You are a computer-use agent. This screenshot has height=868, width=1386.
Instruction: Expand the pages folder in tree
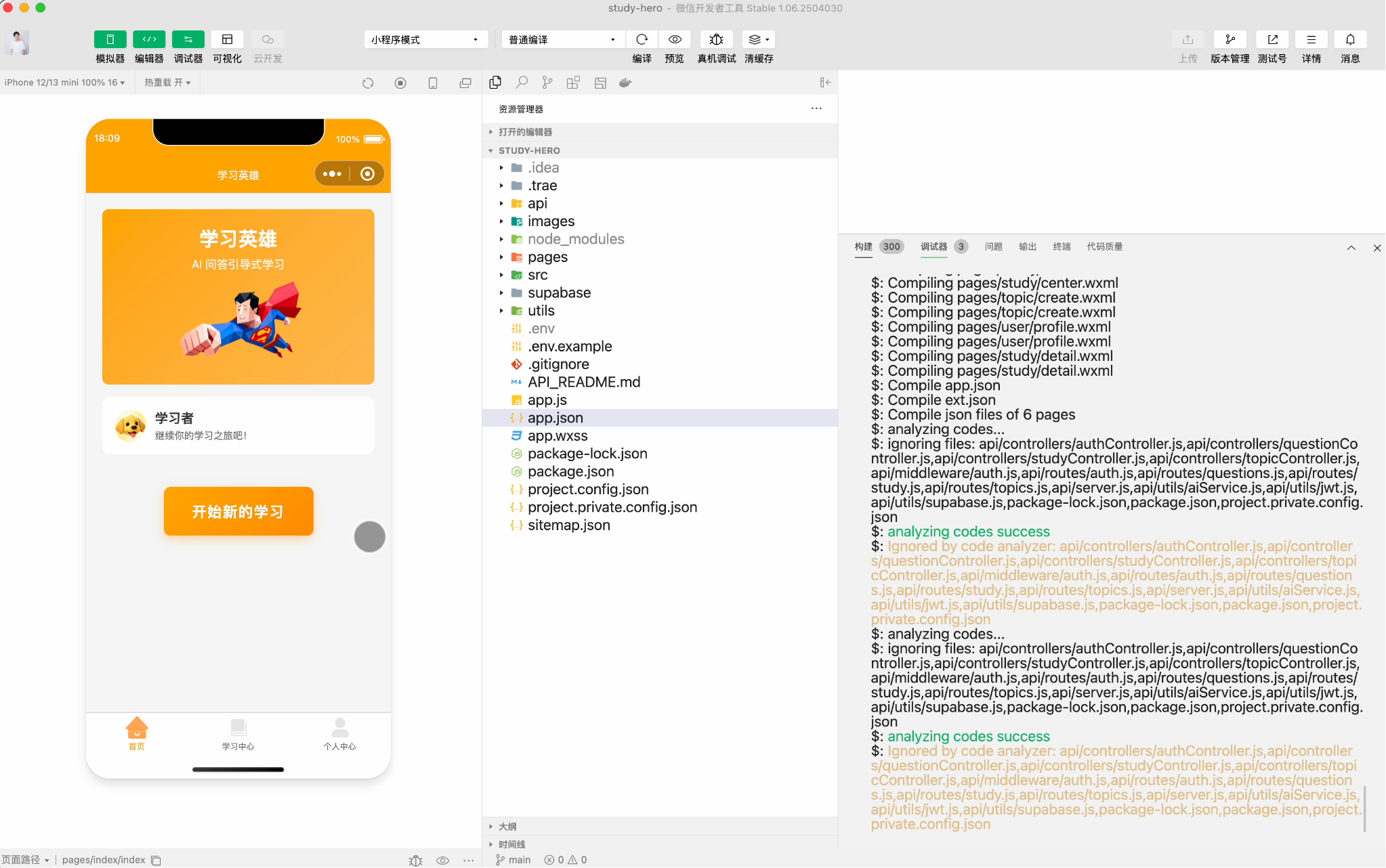click(547, 257)
